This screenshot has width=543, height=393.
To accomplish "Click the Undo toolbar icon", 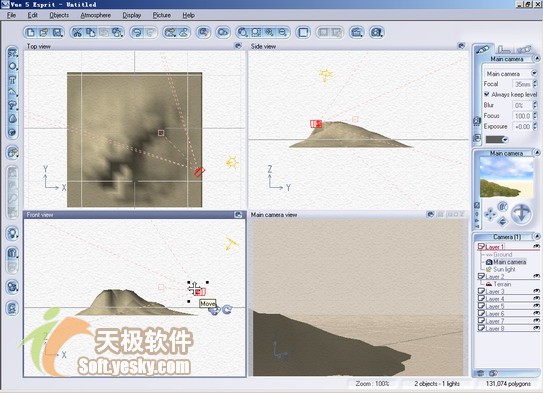I will click(x=137, y=33).
